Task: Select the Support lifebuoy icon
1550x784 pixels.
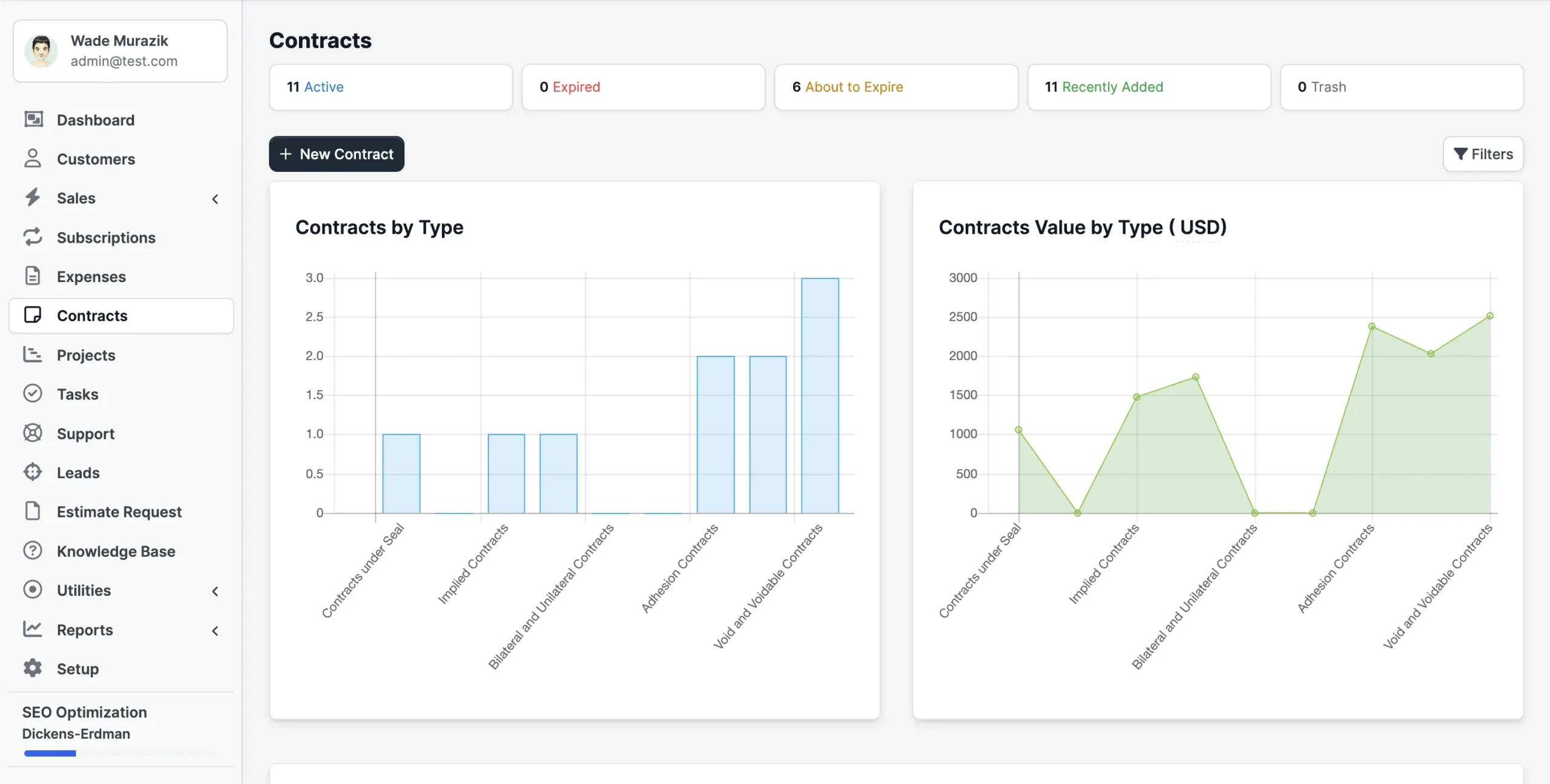Action: (33, 433)
